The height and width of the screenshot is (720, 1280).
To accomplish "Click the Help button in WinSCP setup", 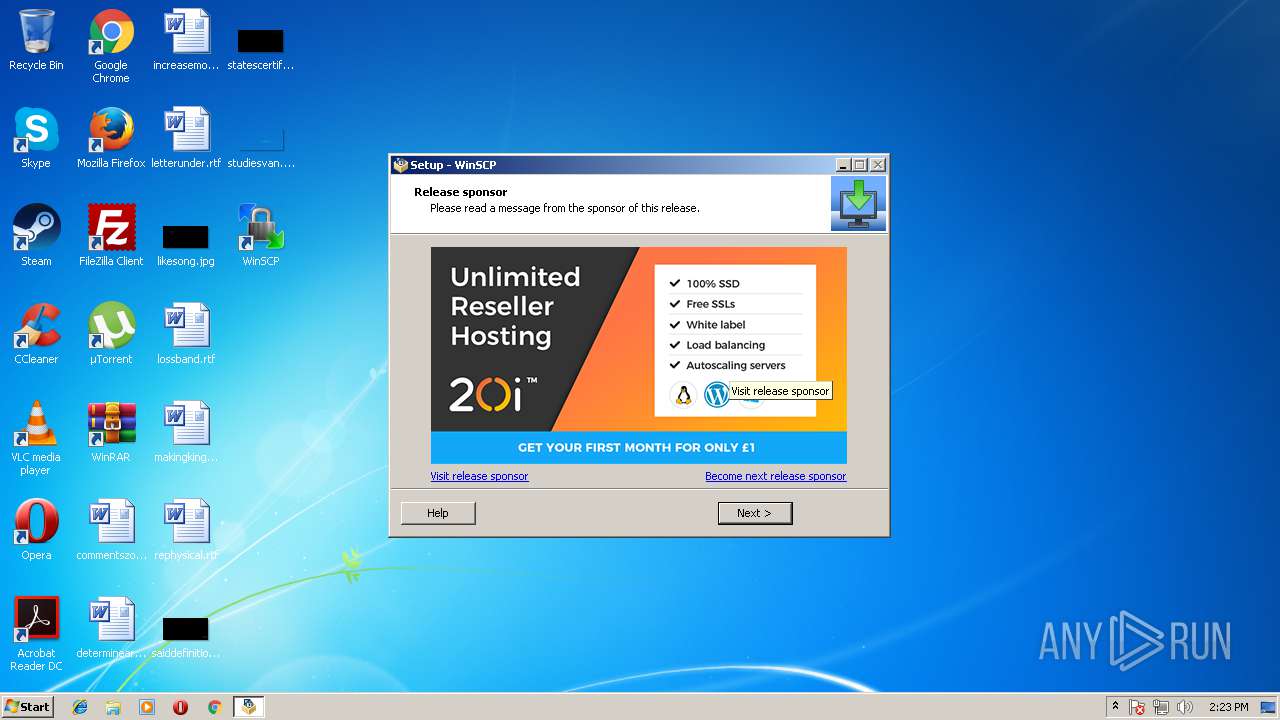I will pos(438,513).
